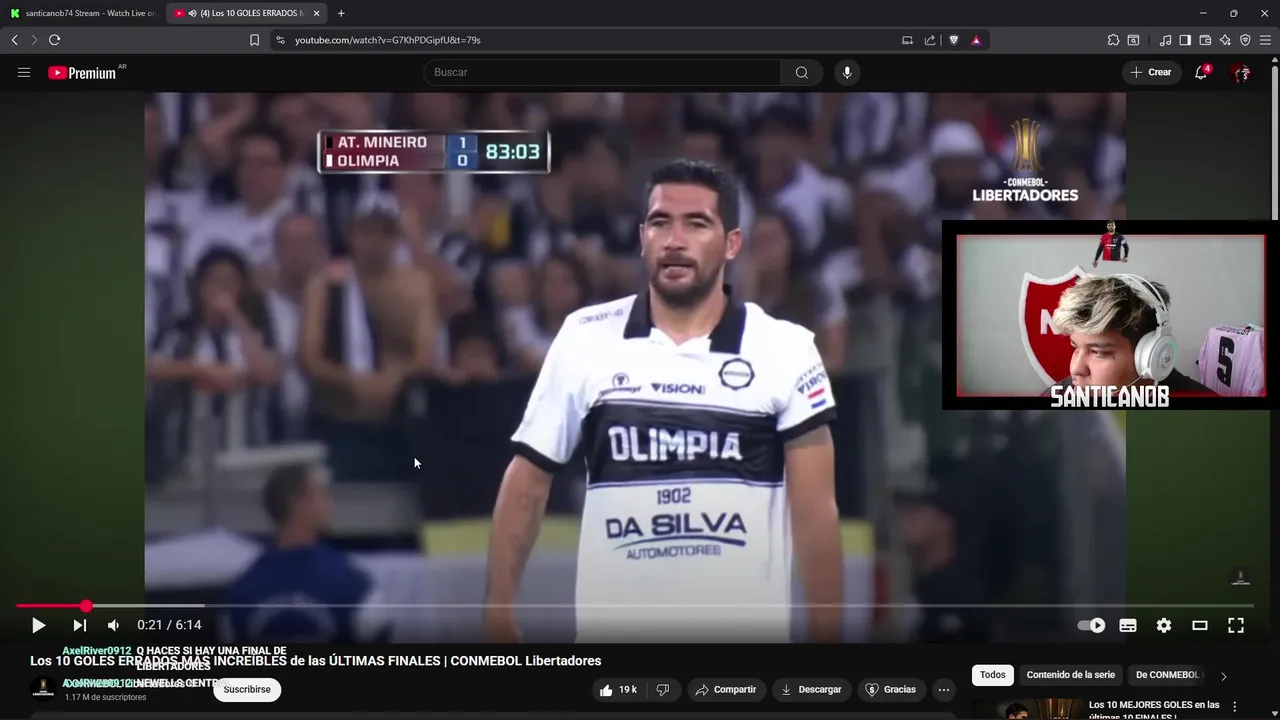This screenshot has height=720, width=1280.
Task: Open the YouTube hamburger guide menu
Action: (24, 72)
